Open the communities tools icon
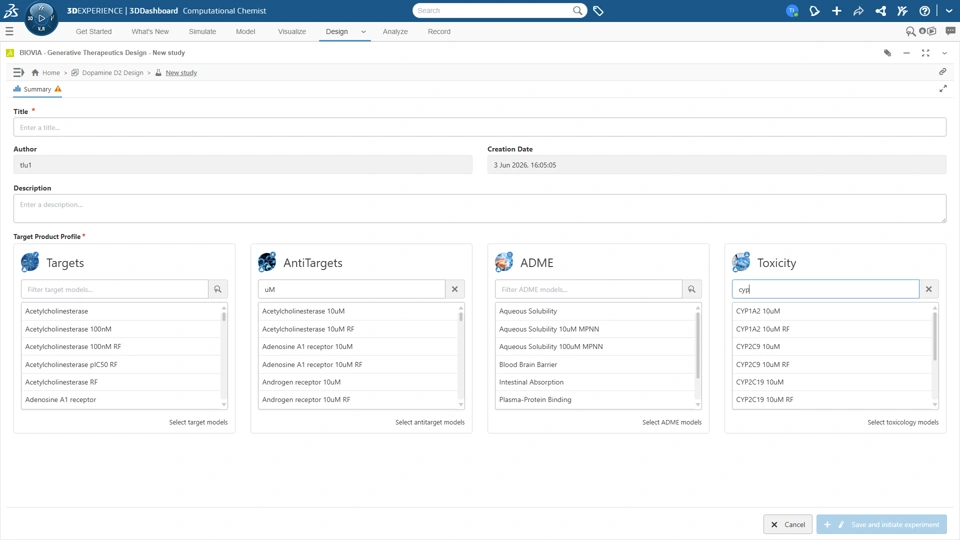Viewport: 960px width, 540px height. click(902, 10)
